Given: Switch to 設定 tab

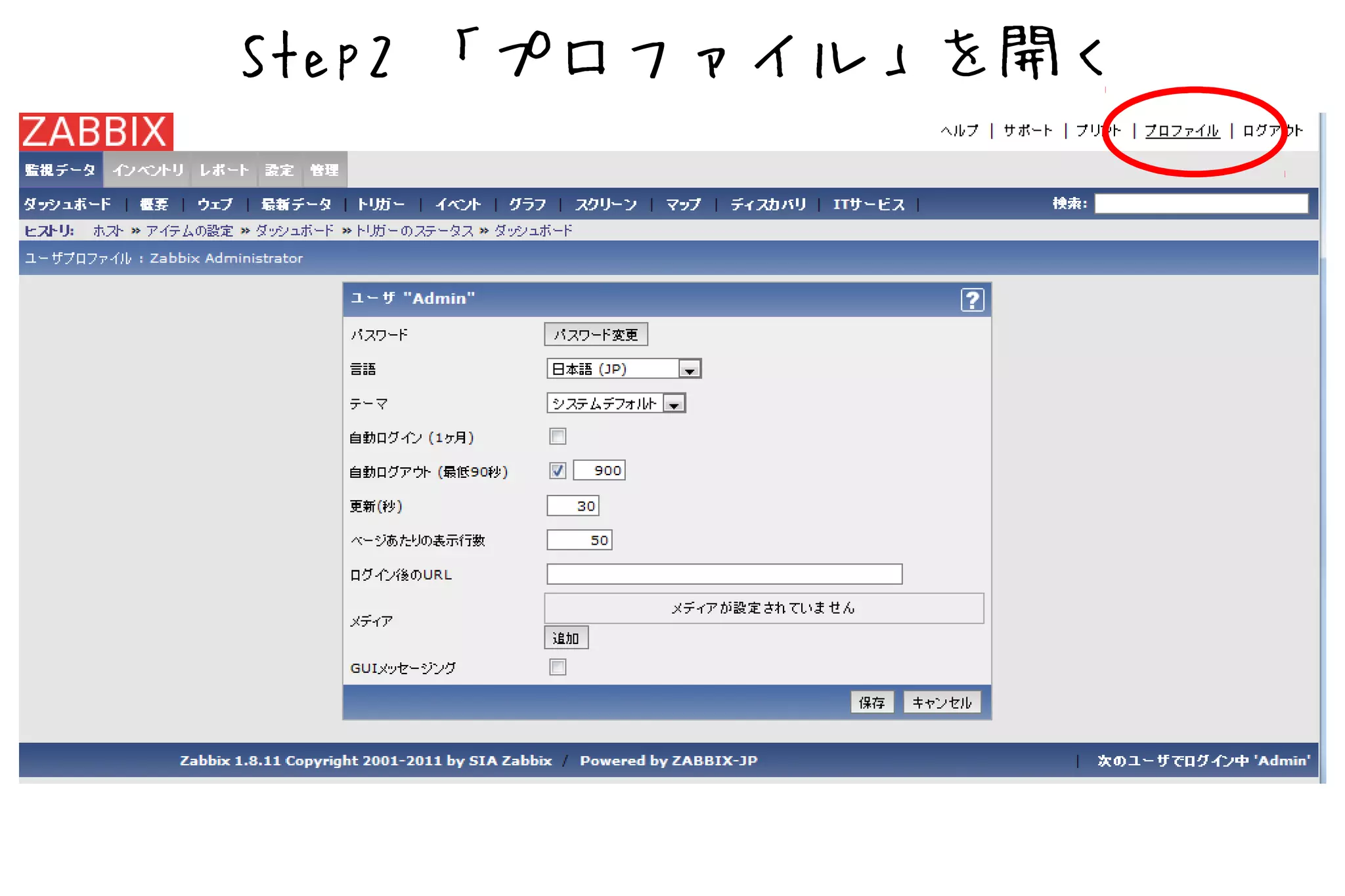Looking at the screenshot, I should (x=279, y=171).
